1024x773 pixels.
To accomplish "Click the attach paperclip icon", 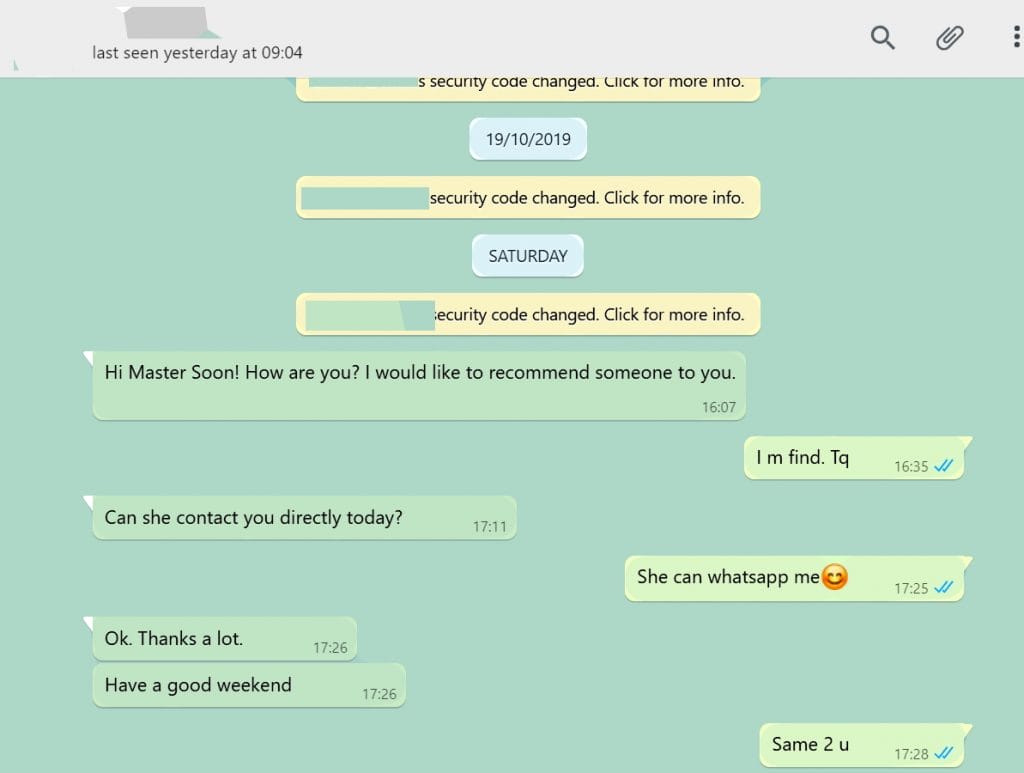I will click(x=949, y=37).
